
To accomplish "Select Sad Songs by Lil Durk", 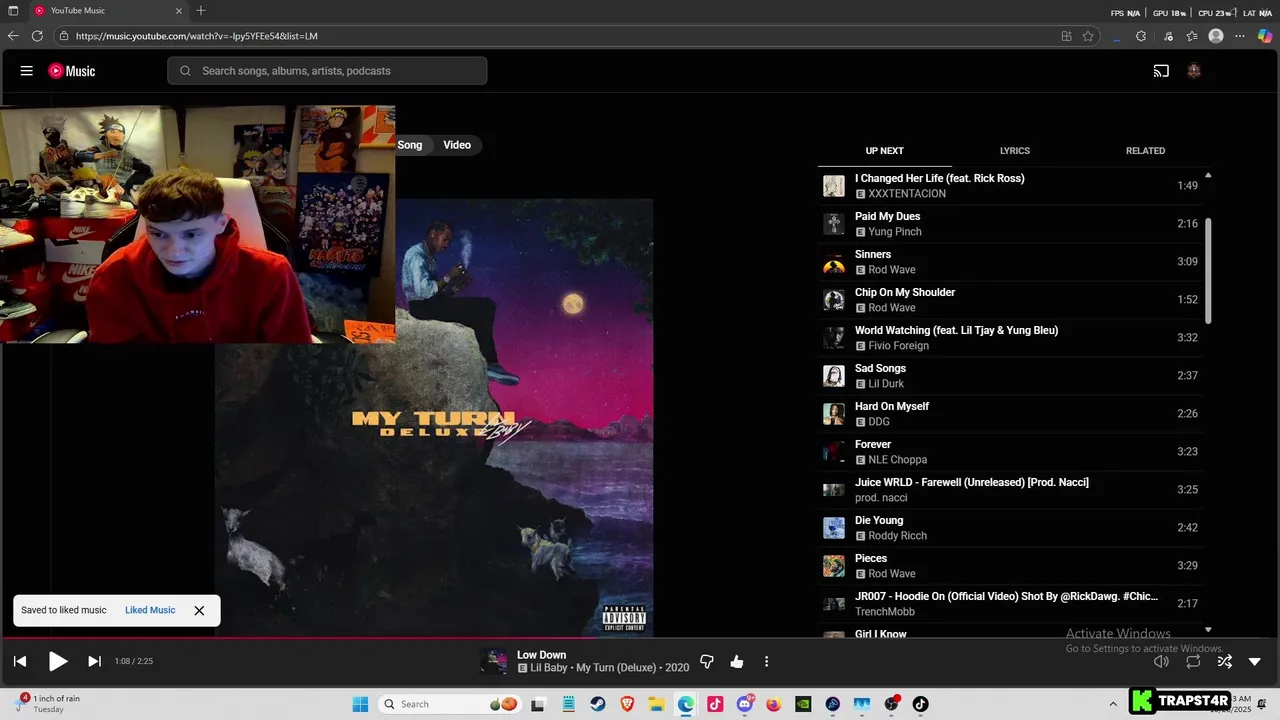I will click(x=1010, y=376).
